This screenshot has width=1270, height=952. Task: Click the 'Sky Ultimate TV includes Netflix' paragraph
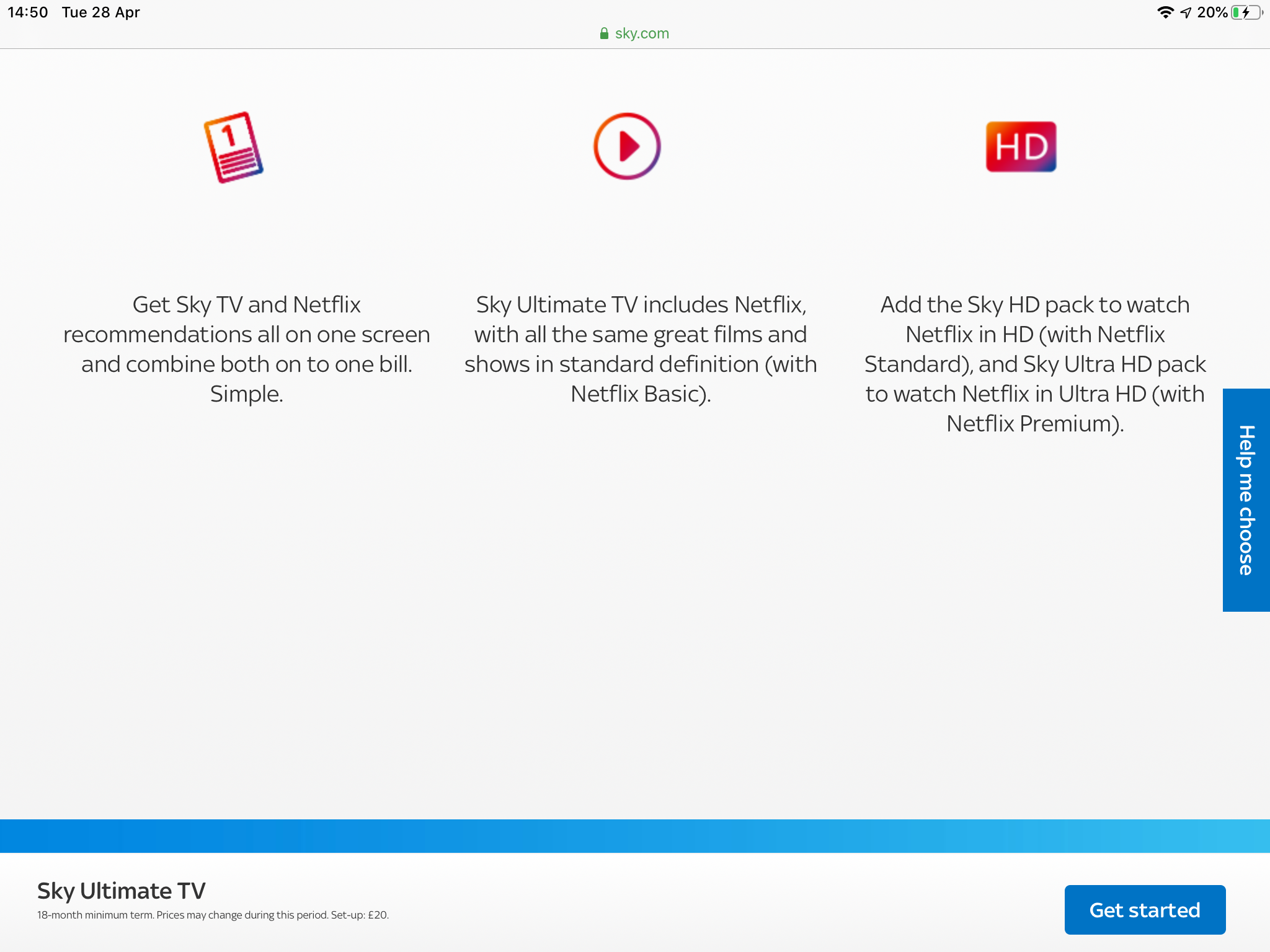click(x=641, y=349)
